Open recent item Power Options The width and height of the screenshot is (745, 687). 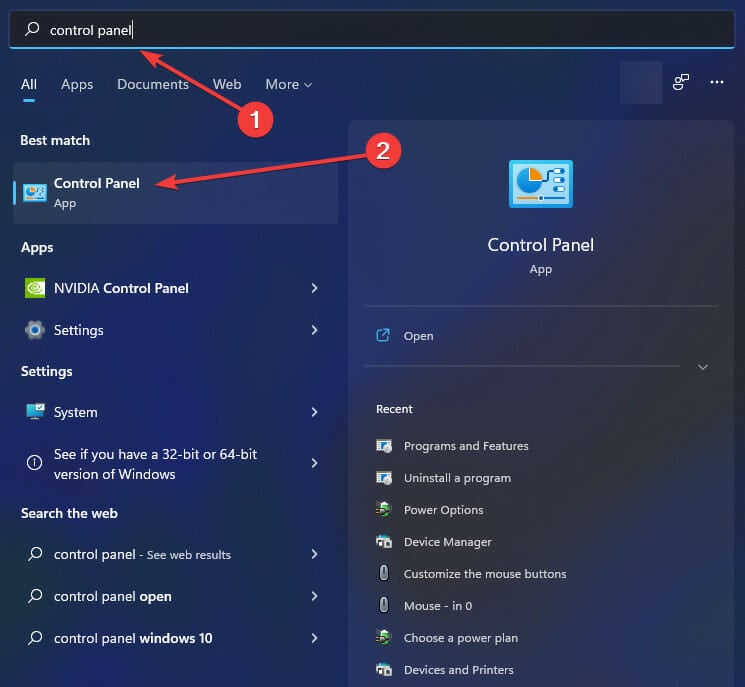point(443,509)
